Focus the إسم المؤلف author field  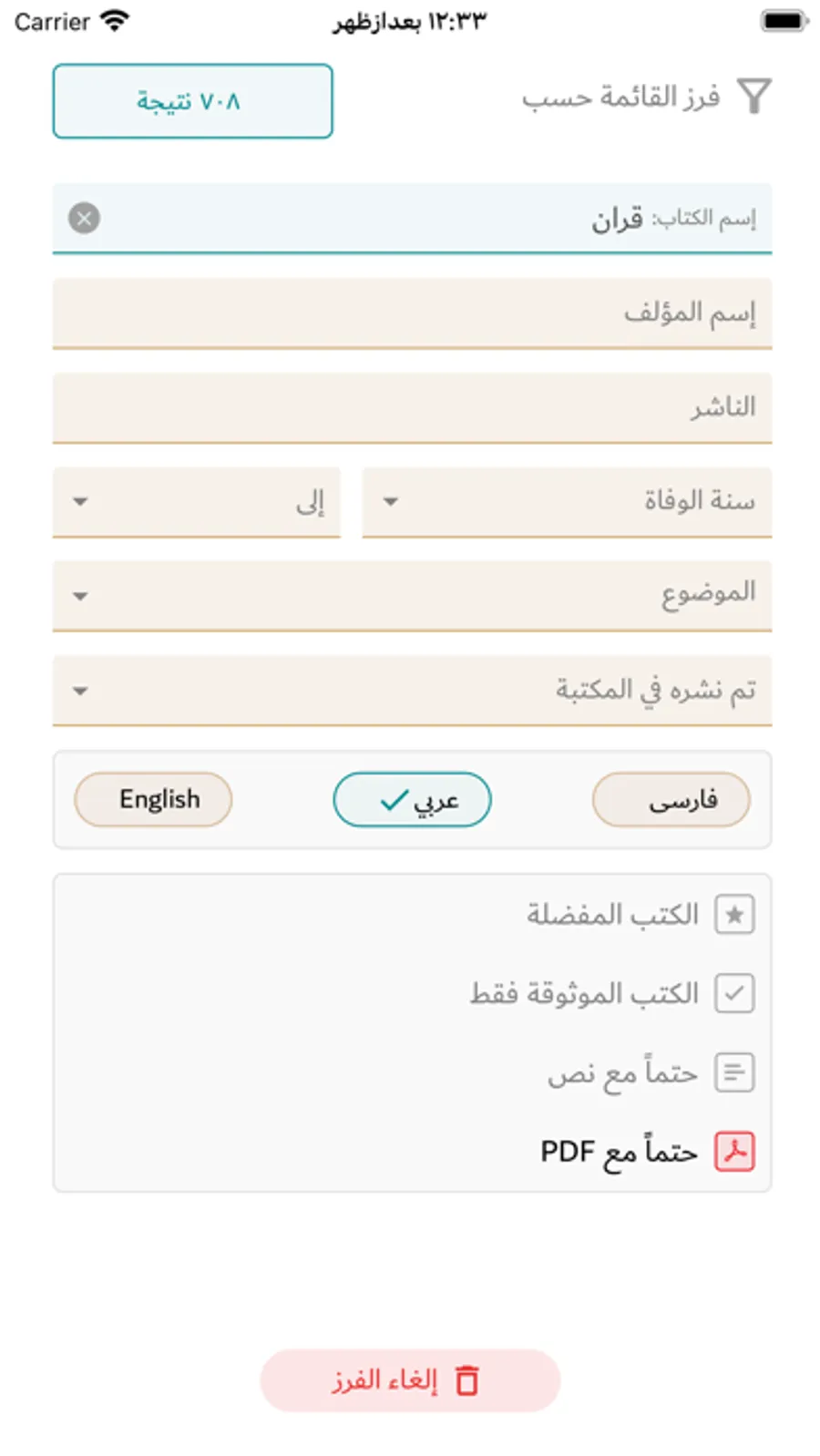pos(412,313)
